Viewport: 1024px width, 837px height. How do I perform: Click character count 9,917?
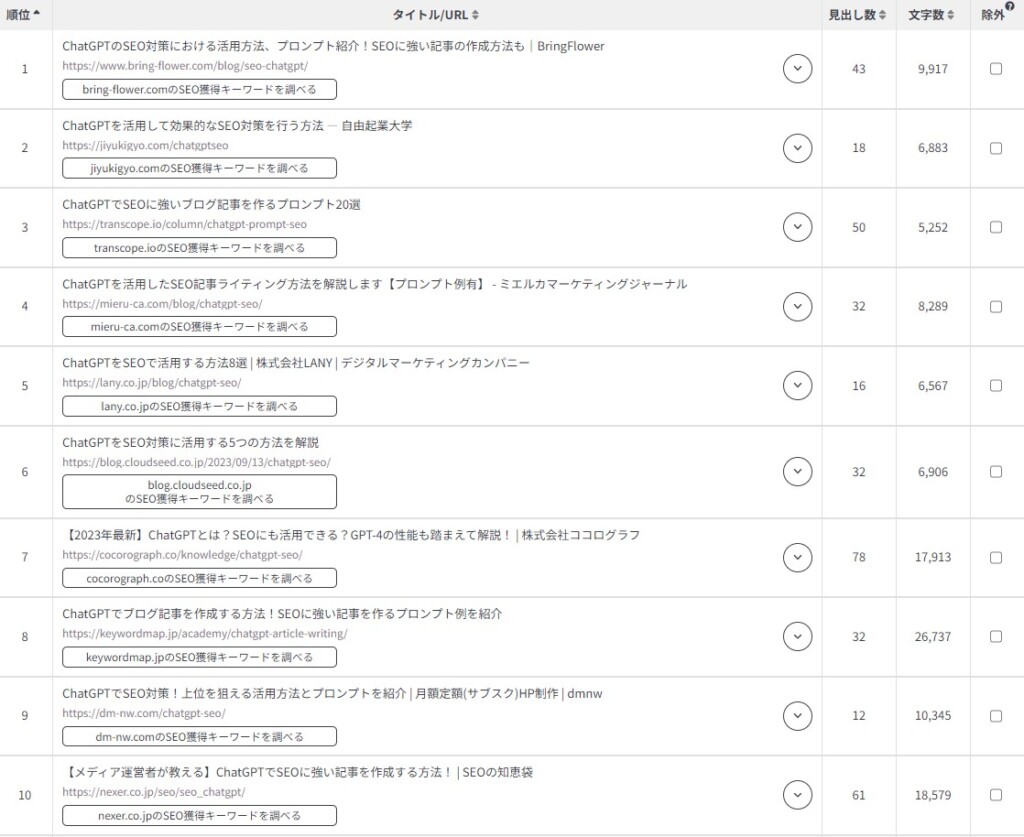[x=932, y=69]
